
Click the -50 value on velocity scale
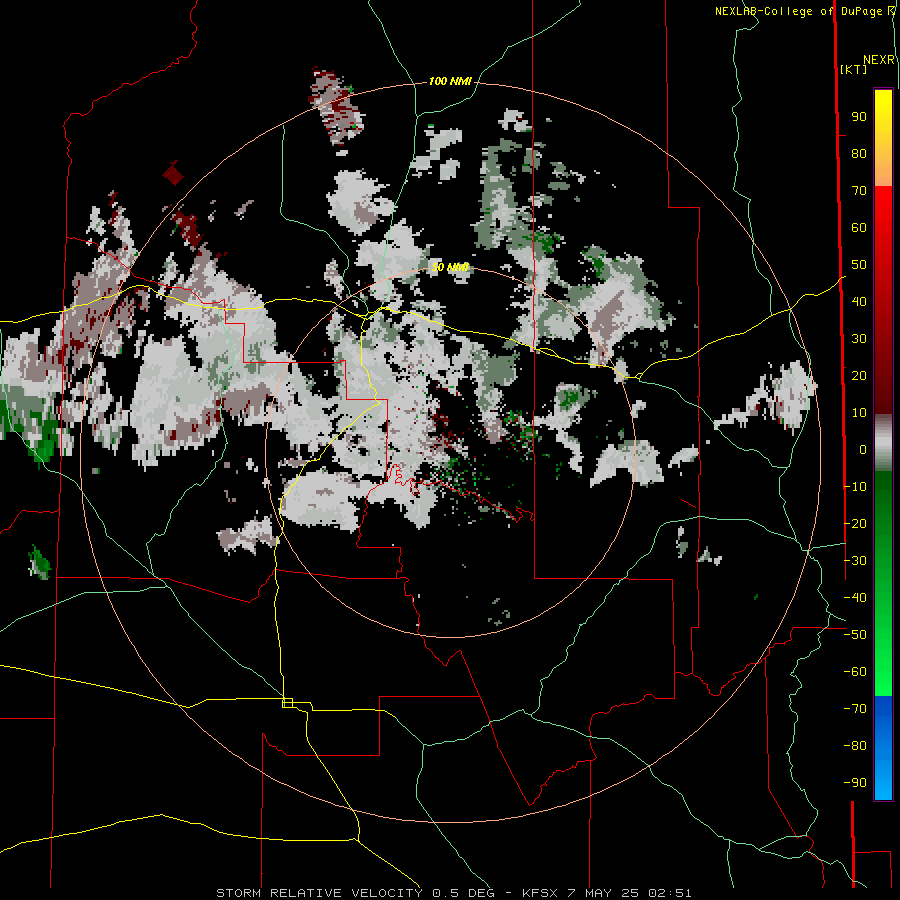(855, 635)
